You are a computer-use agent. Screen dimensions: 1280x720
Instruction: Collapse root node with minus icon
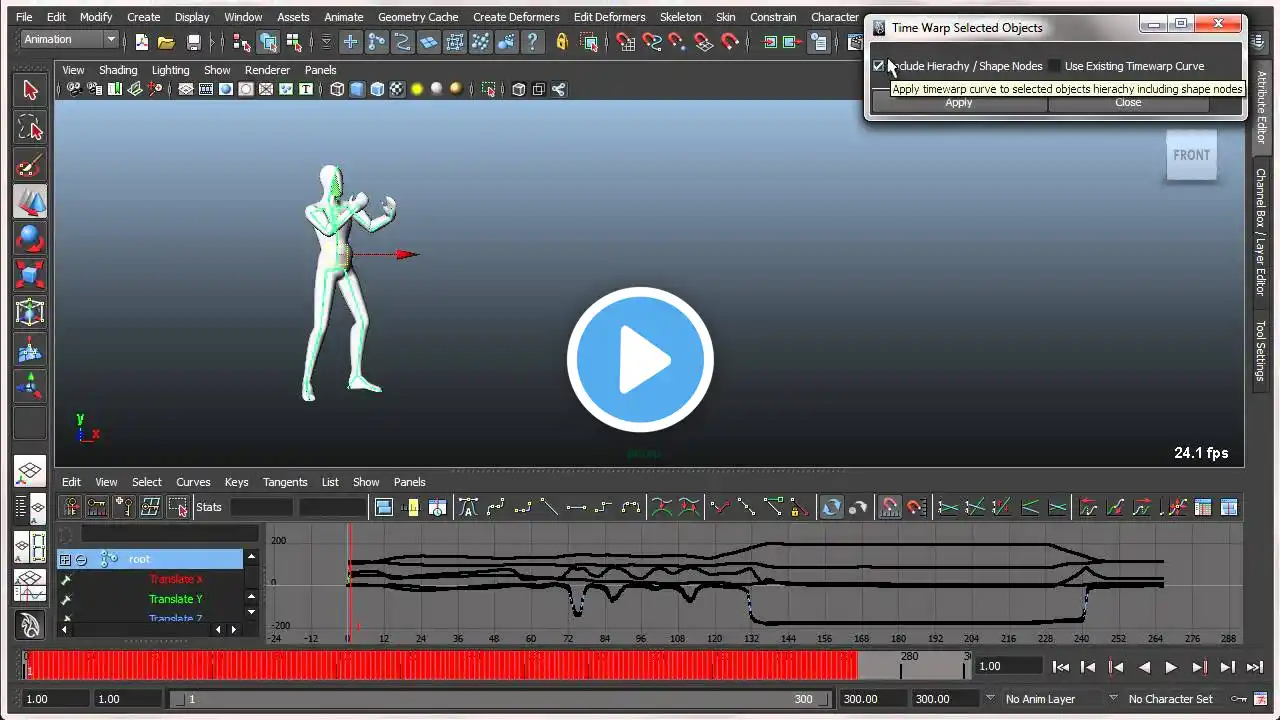click(81, 560)
